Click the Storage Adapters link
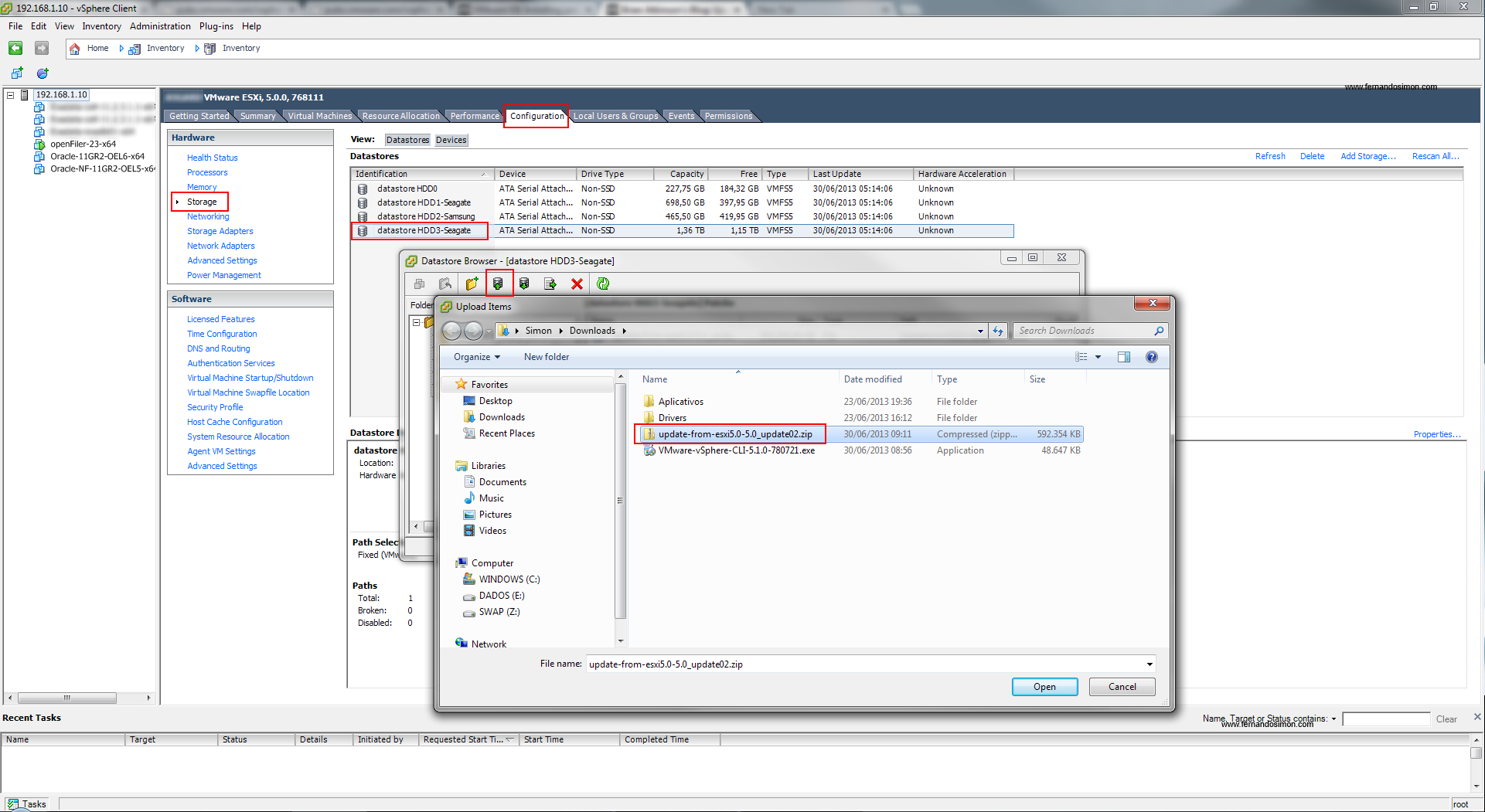 220,231
